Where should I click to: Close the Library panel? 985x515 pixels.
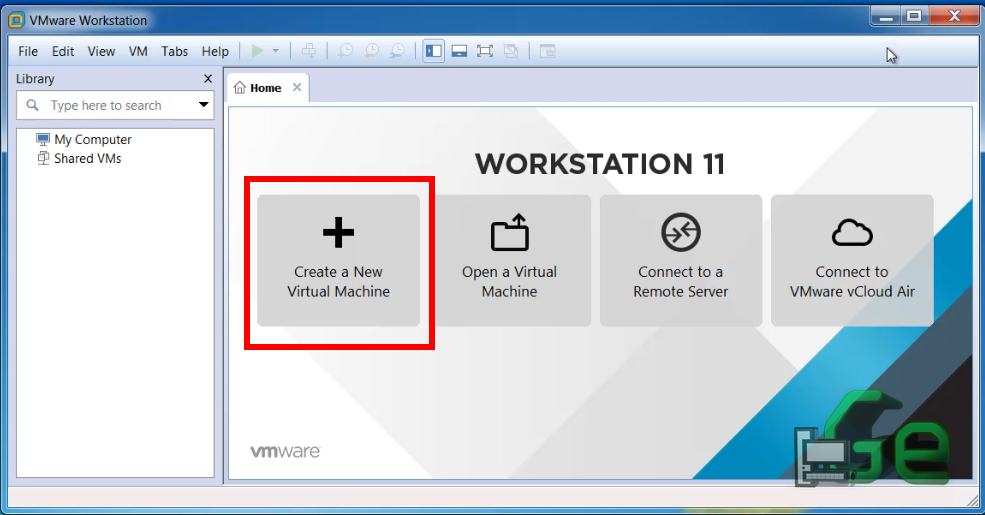pyautogui.click(x=208, y=79)
